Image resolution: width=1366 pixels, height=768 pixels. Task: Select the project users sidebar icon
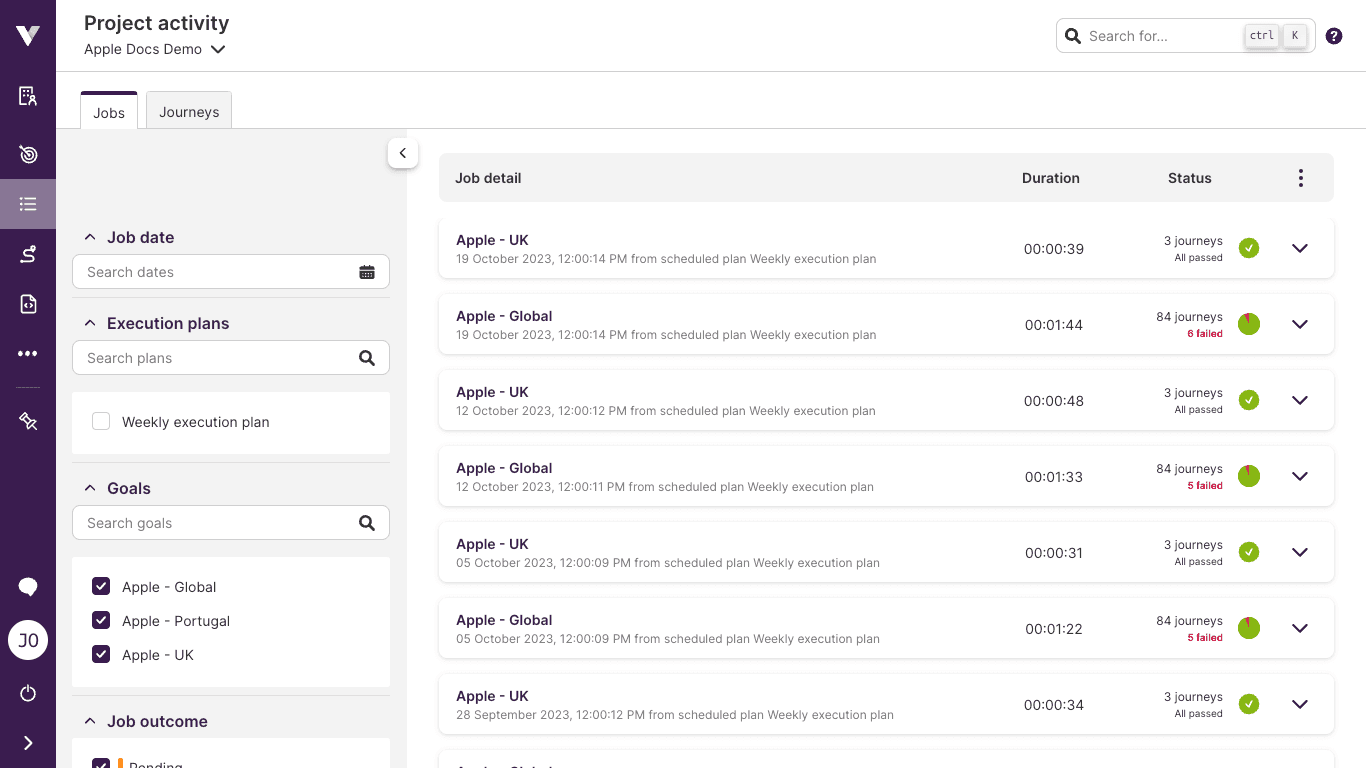(27, 96)
